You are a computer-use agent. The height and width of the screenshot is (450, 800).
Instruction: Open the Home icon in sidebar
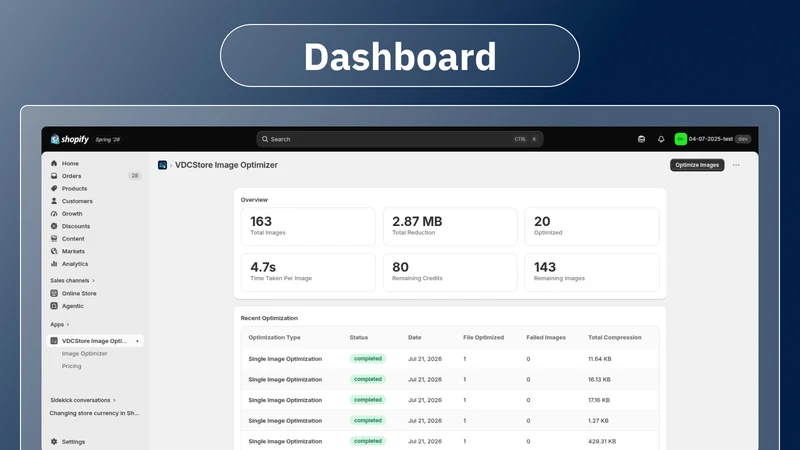pos(54,163)
